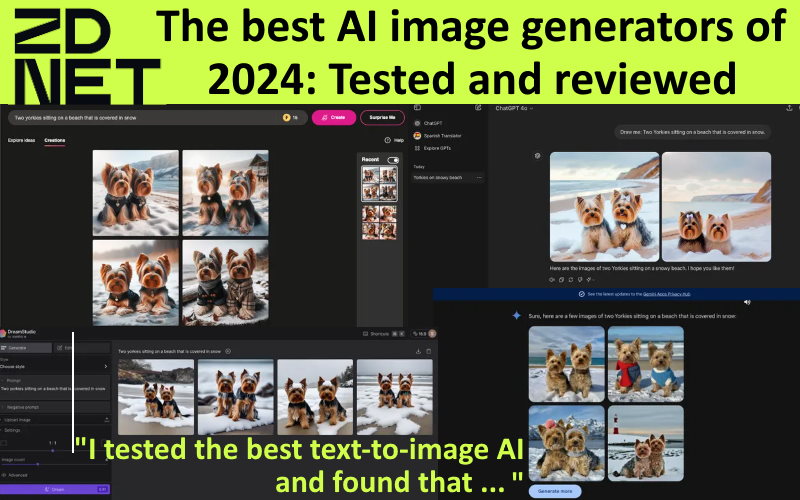Click the pink Create button
This screenshot has width=800, height=500.
[333, 117]
